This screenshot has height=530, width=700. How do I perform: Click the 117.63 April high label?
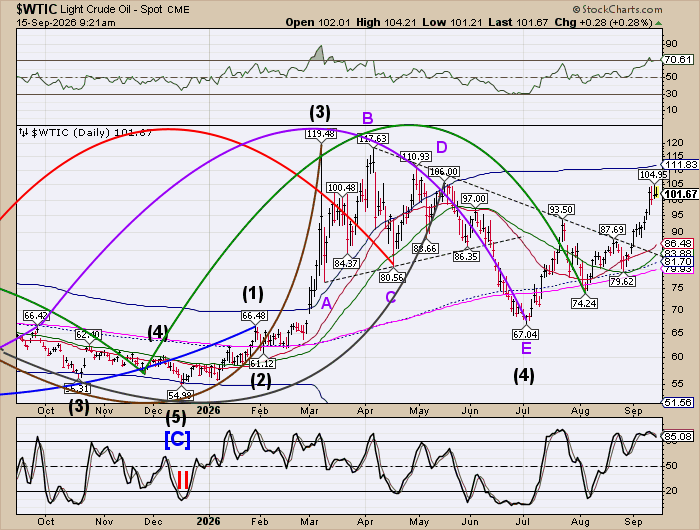(373, 139)
